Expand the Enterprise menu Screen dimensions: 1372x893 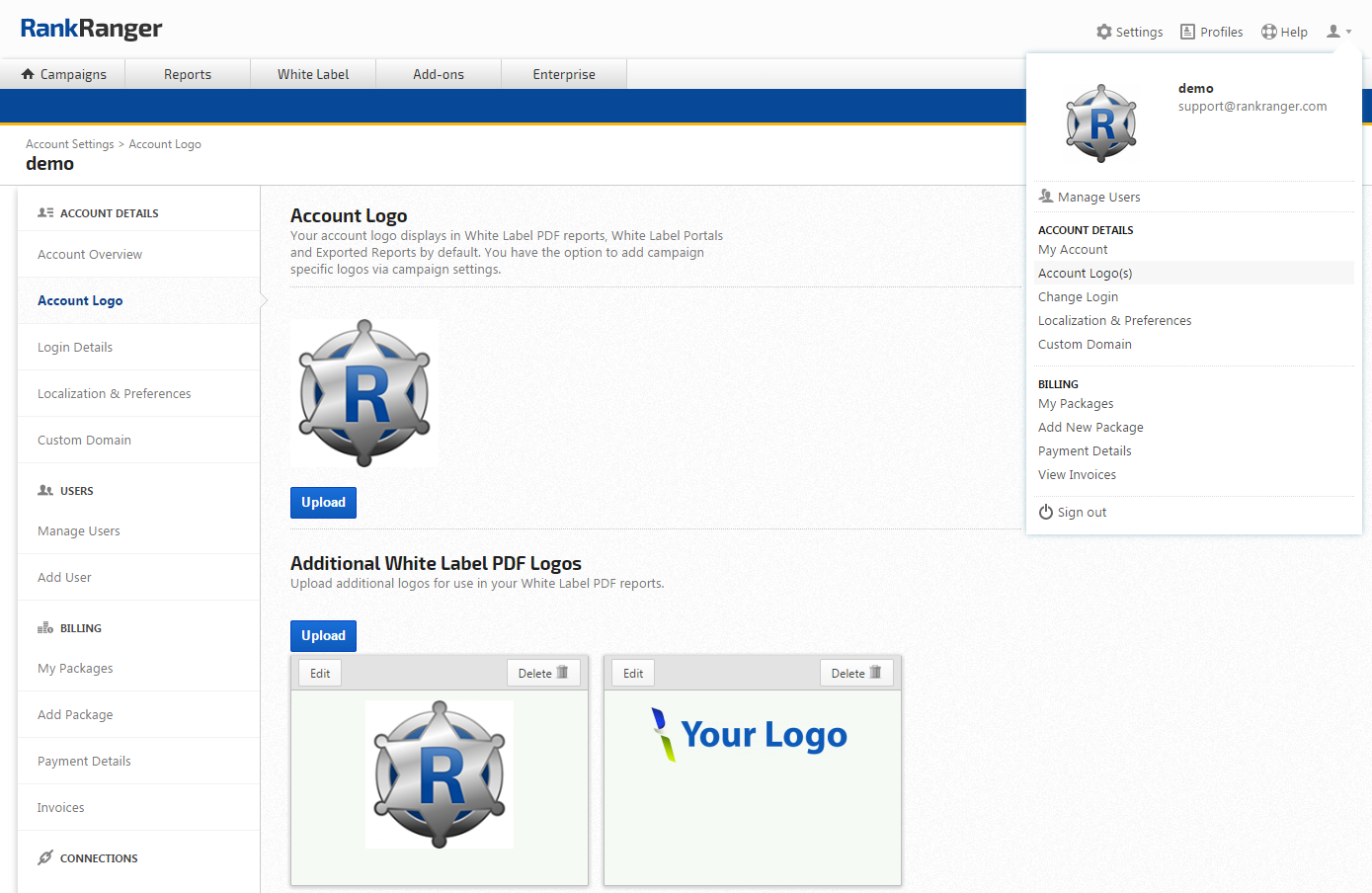pos(564,74)
